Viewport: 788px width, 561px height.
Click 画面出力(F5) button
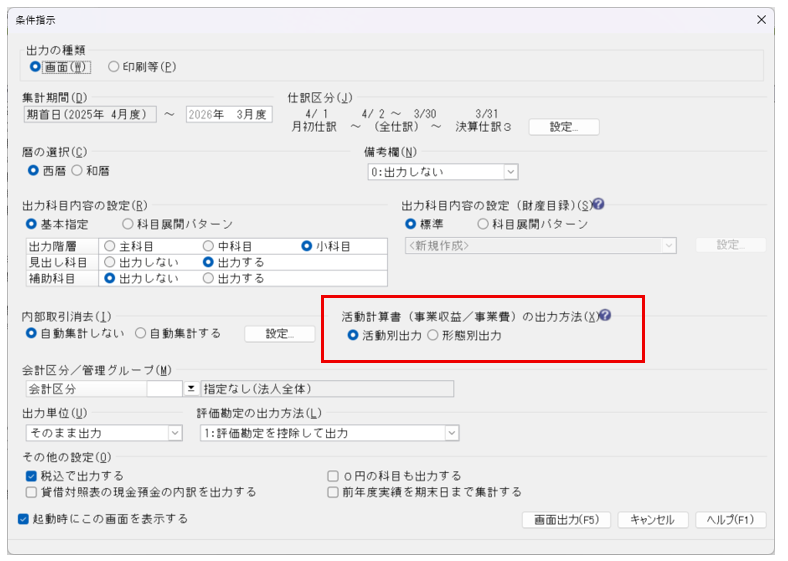pyautogui.click(x=566, y=520)
